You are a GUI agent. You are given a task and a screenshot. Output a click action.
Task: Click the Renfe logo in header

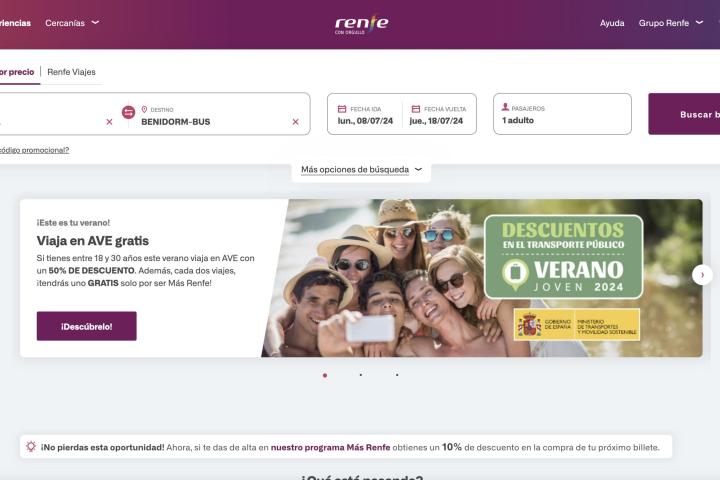pyautogui.click(x=361, y=24)
